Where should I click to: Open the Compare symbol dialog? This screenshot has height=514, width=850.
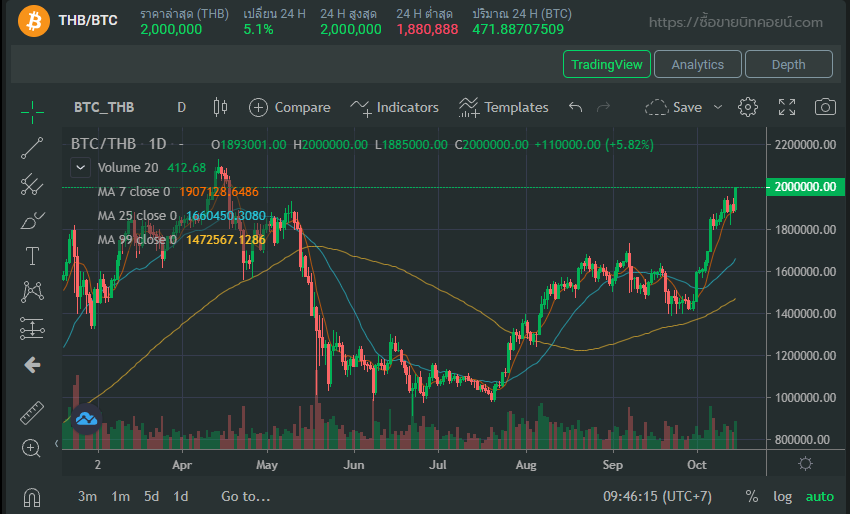tap(289, 107)
